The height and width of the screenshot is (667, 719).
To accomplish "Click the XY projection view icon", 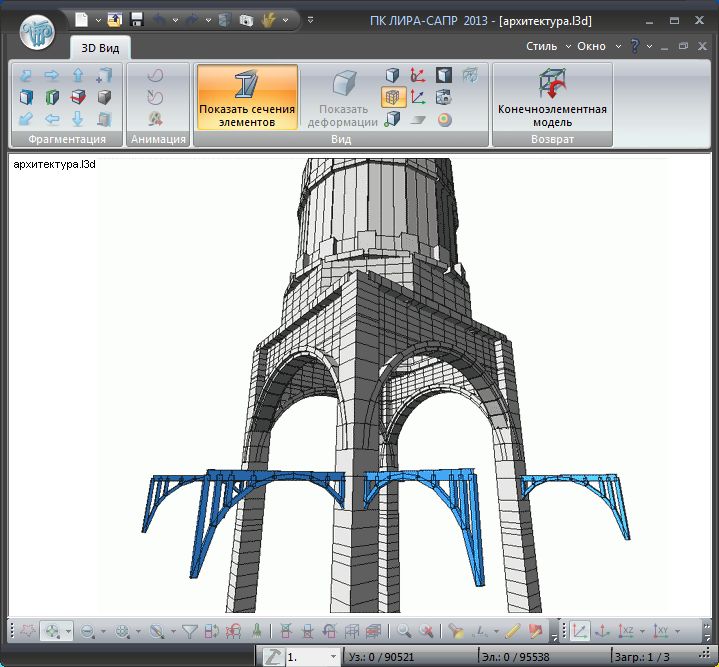I will (x=661, y=631).
